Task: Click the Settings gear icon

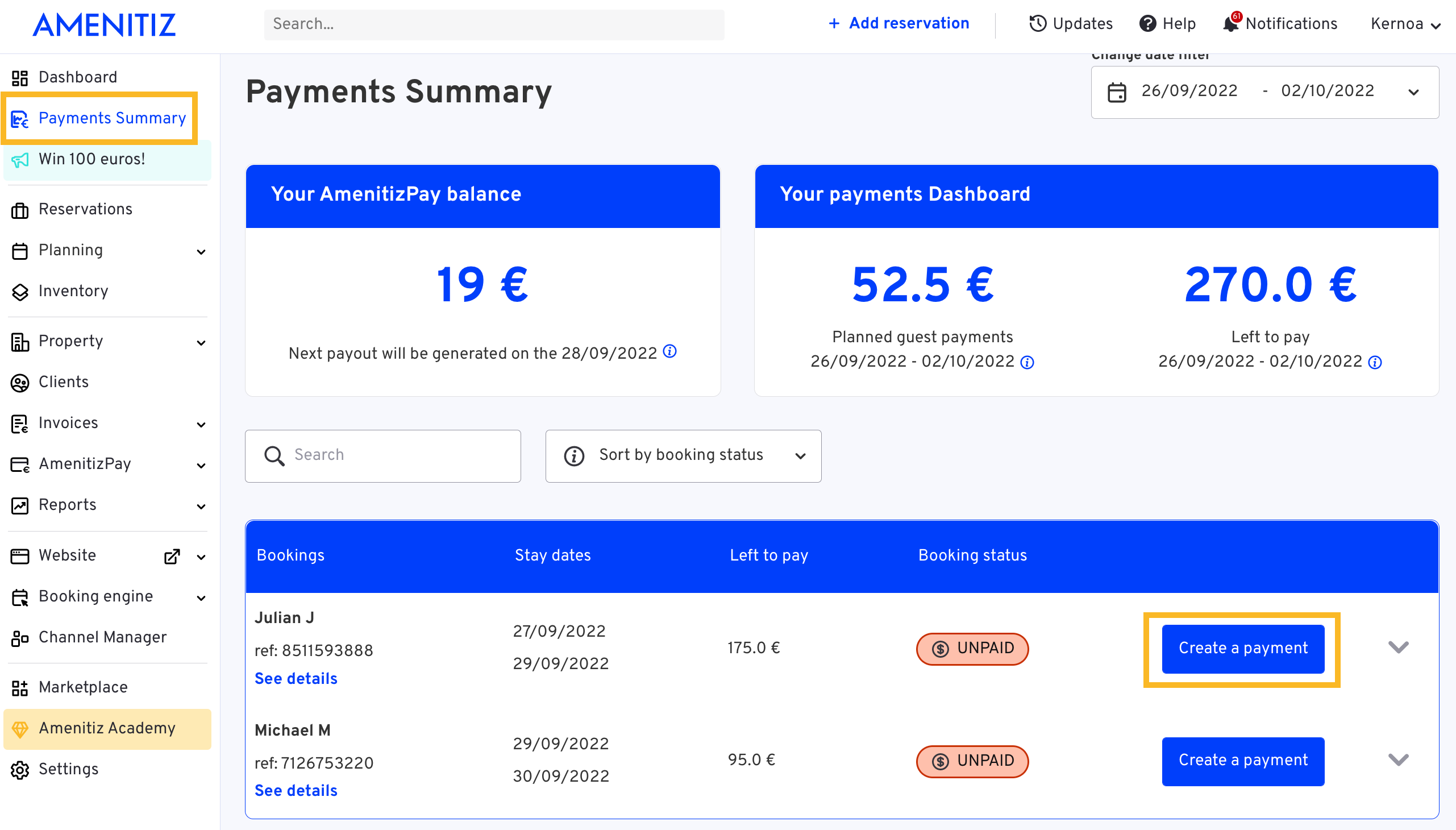Action: pyautogui.click(x=20, y=771)
